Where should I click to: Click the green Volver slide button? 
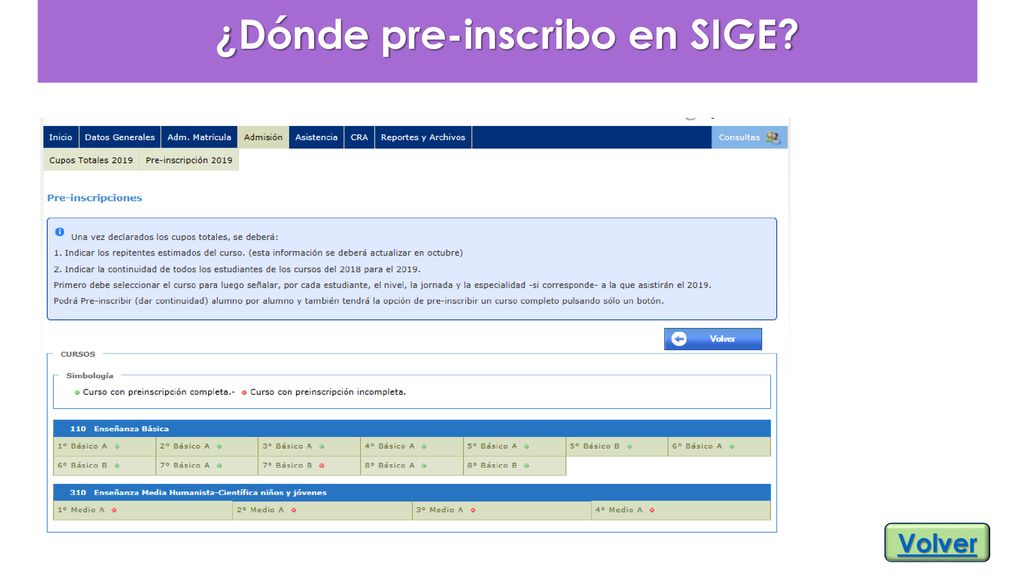pos(937,543)
